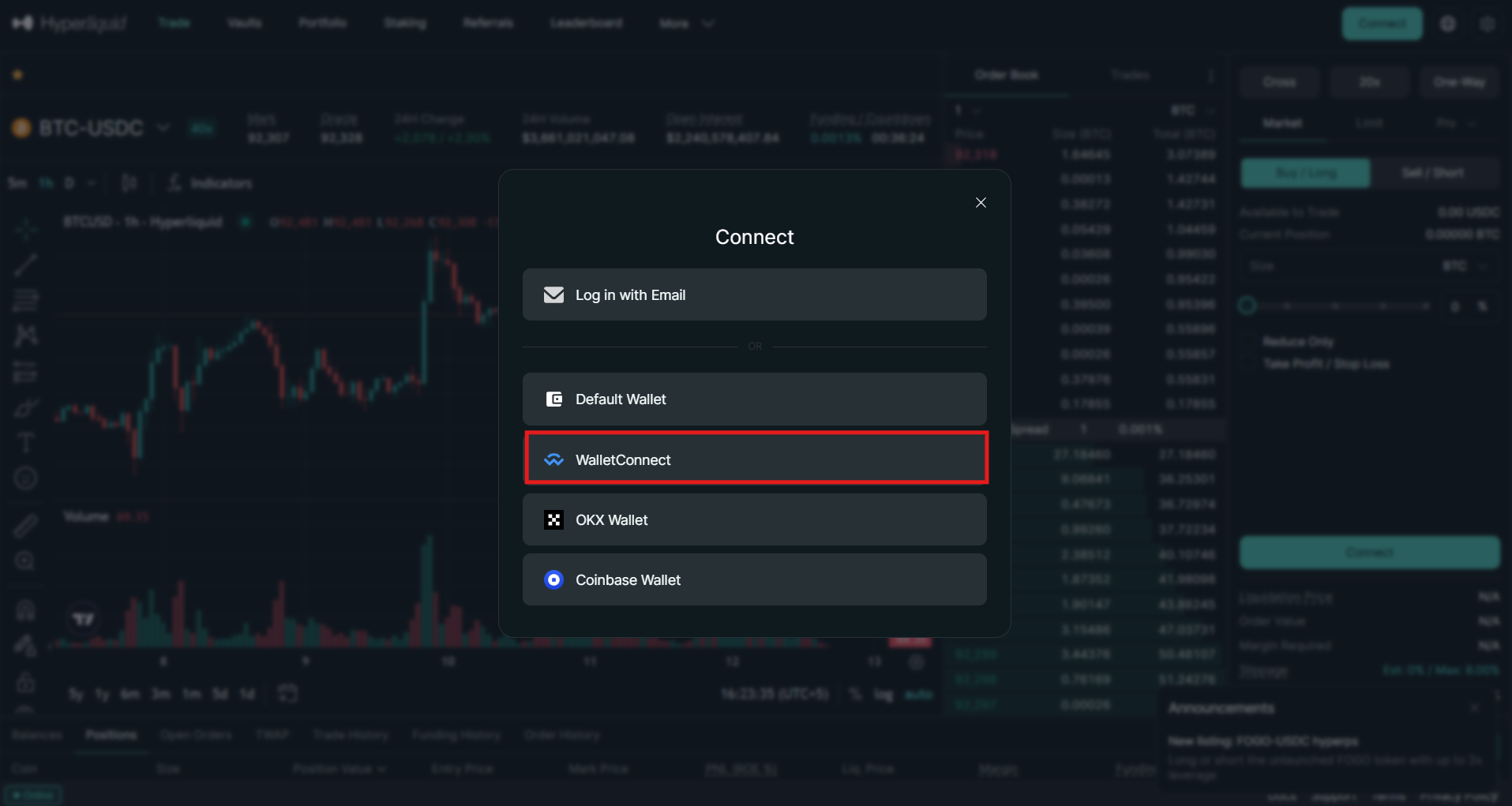Expand the More navigation menu
Image resolution: width=1512 pixels, height=806 pixels.
click(685, 23)
